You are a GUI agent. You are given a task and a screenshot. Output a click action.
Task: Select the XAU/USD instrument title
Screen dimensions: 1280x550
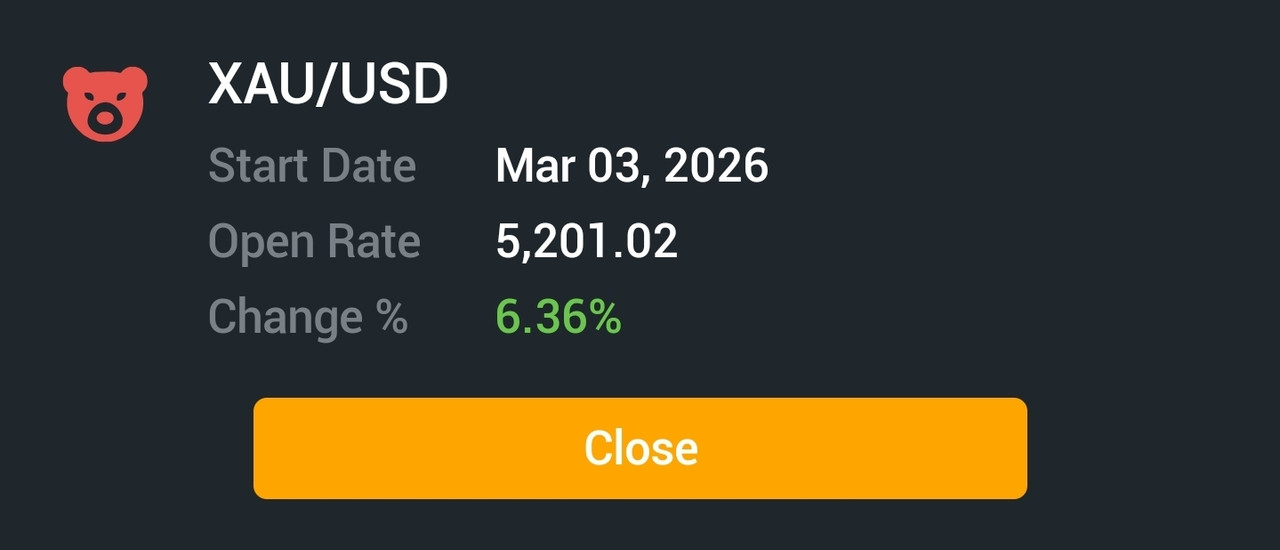click(x=328, y=86)
